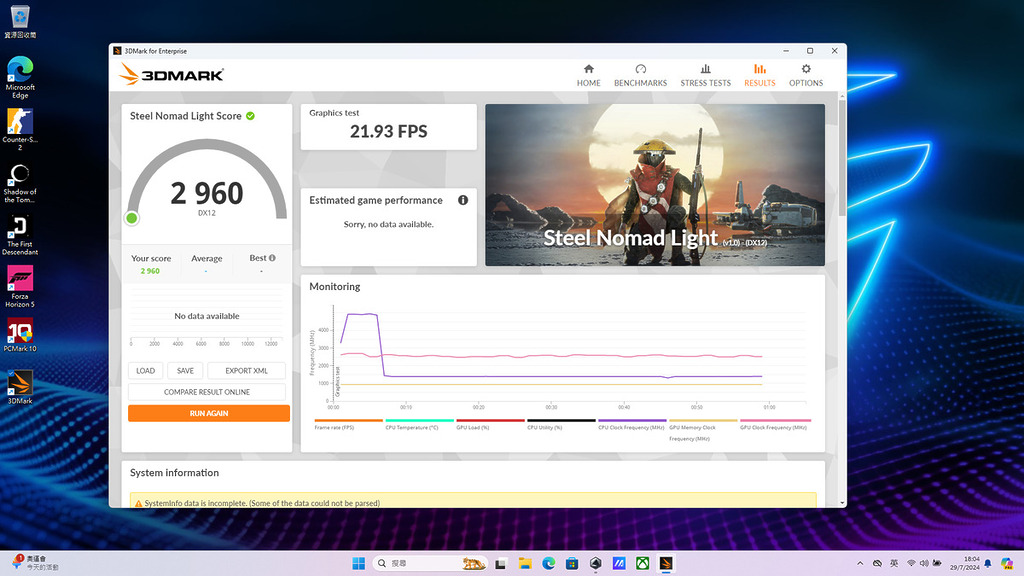Click the Export XML button
The image size is (1024, 576).
pyautogui.click(x=245, y=370)
